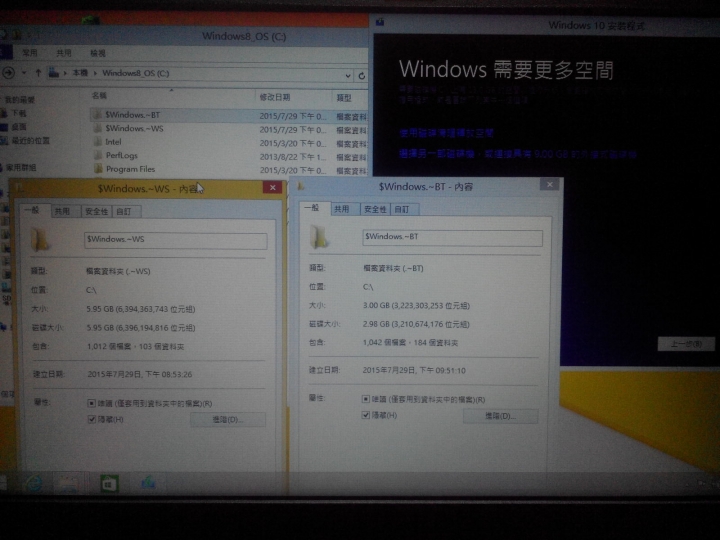The height and width of the screenshot is (540, 720).
Task: Open File Explorer from the taskbar
Action: [x=68, y=484]
